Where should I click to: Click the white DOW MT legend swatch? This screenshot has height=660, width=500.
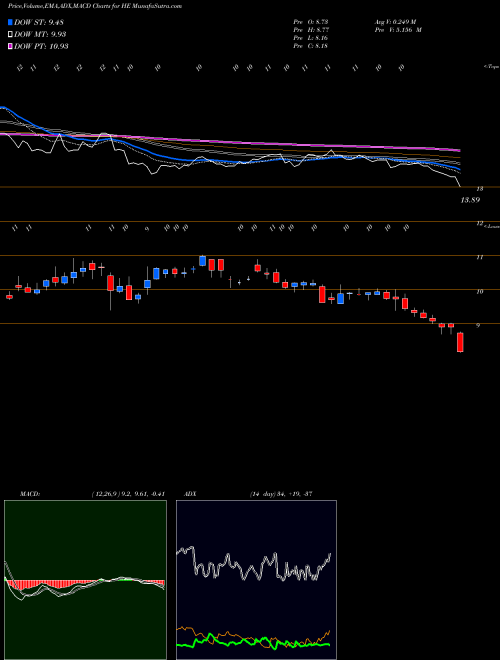(10, 35)
